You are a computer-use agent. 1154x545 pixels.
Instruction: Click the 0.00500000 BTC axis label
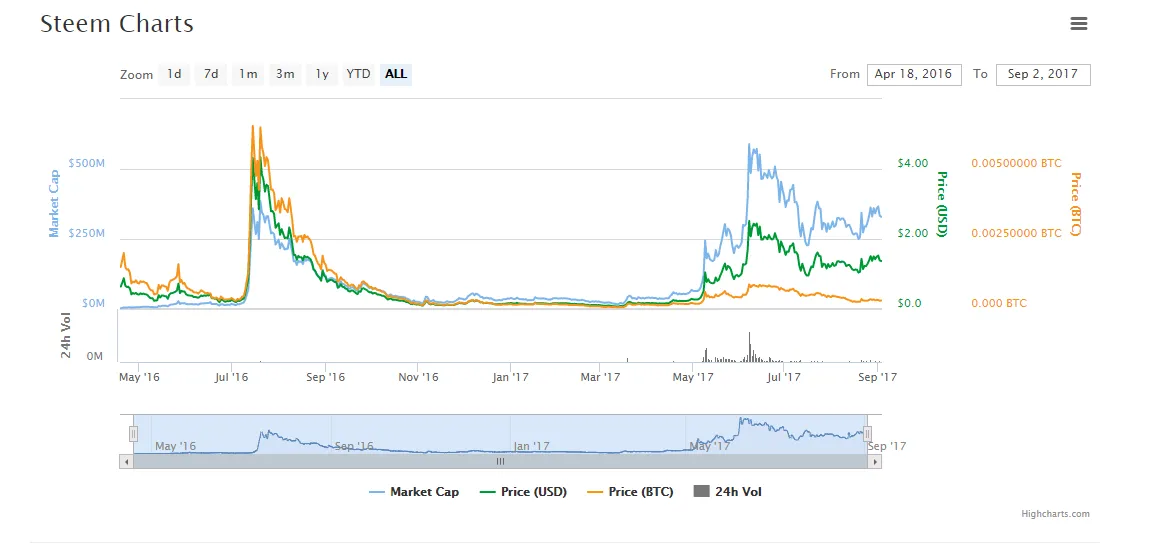pos(1016,163)
